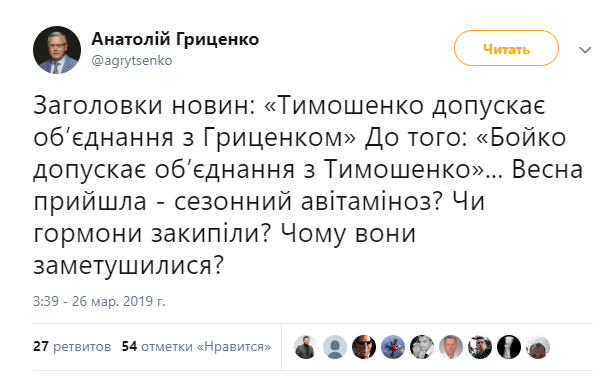Viewport: 616px width, 376px height.
Task: Click the Читать follow button
Action: [506, 48]
